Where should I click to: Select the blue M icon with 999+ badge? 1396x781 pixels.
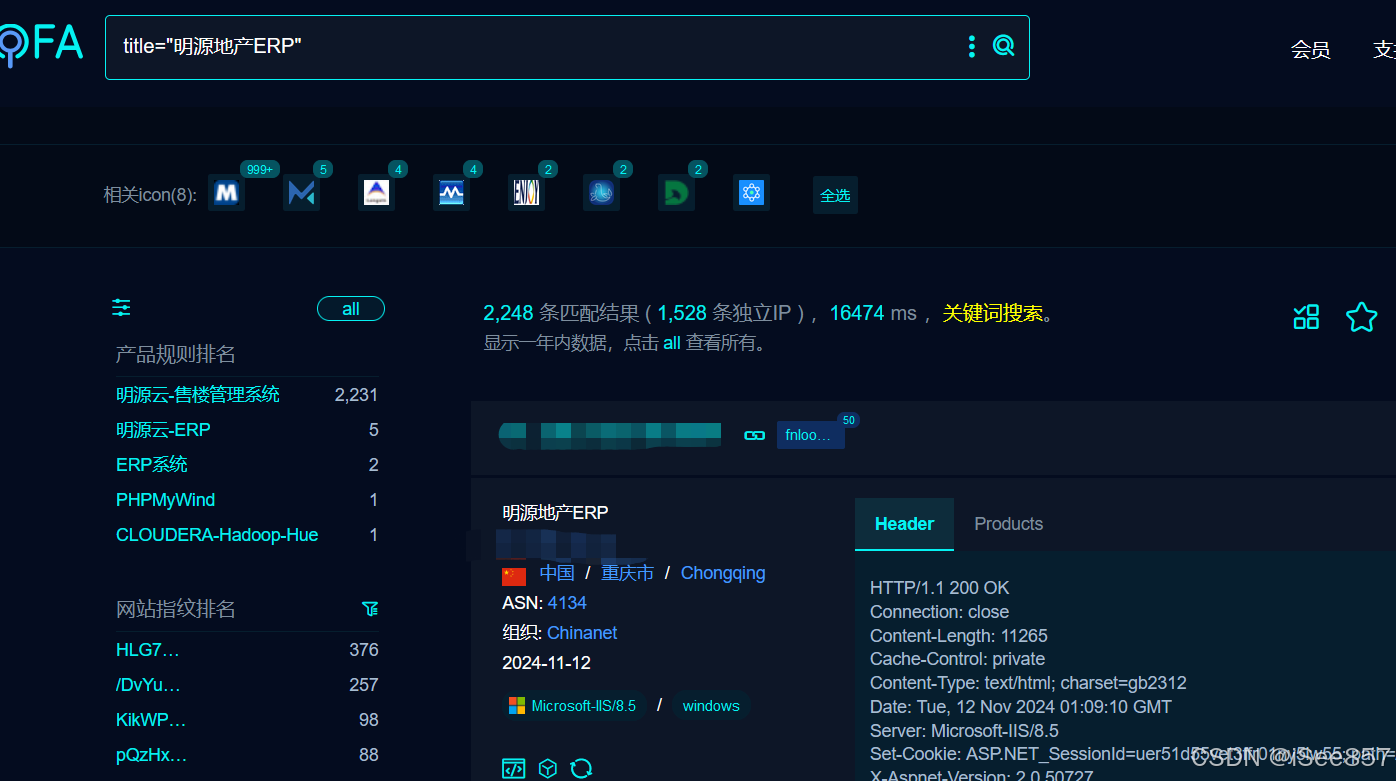click(x=226, y=192)
